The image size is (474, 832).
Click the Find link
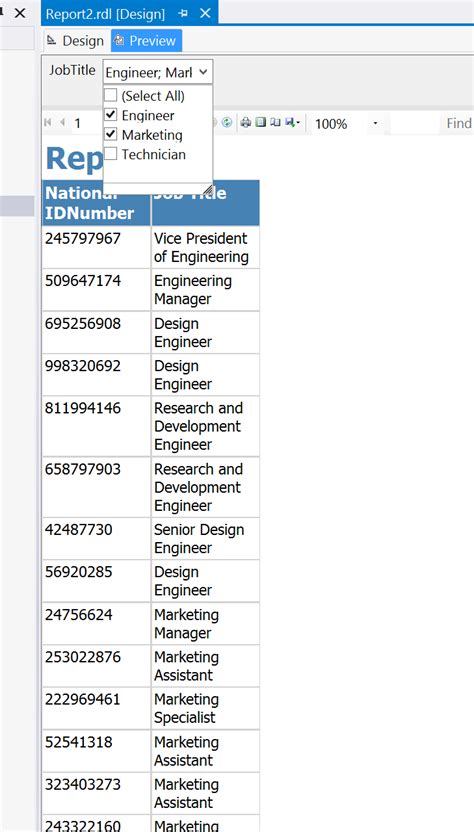tap(459, 124)
